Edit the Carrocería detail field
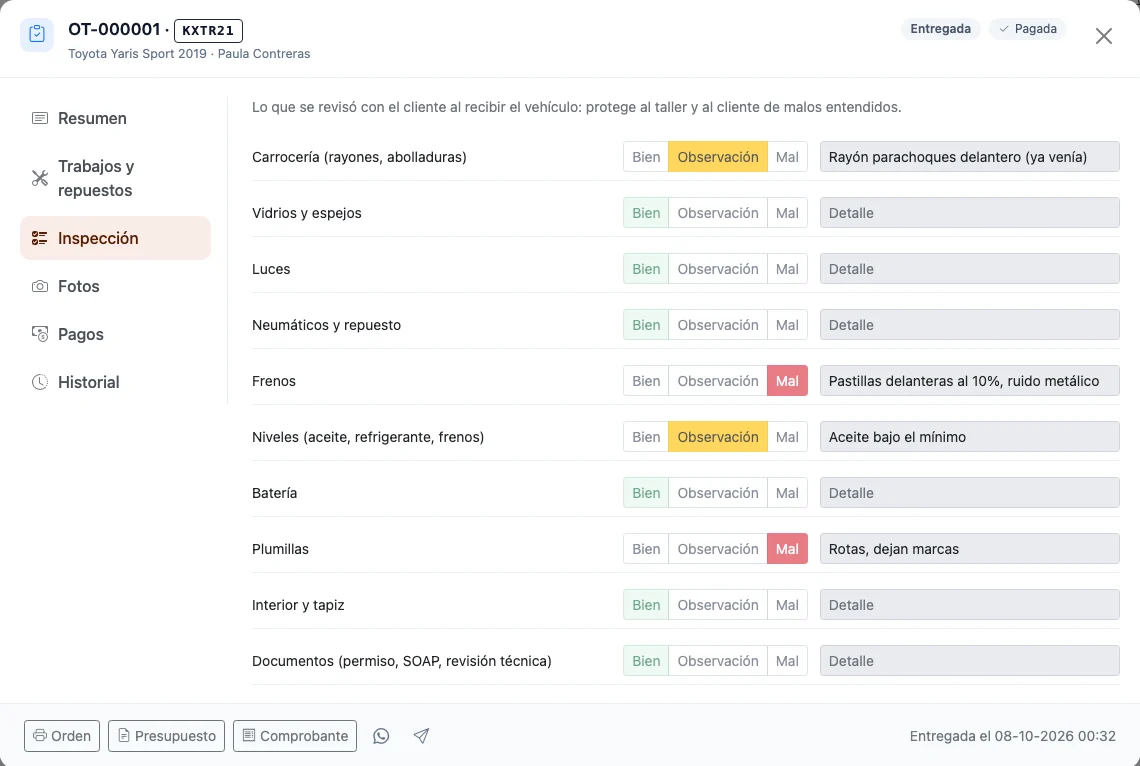Screen dimensions: 1140x766 point(970,157)
